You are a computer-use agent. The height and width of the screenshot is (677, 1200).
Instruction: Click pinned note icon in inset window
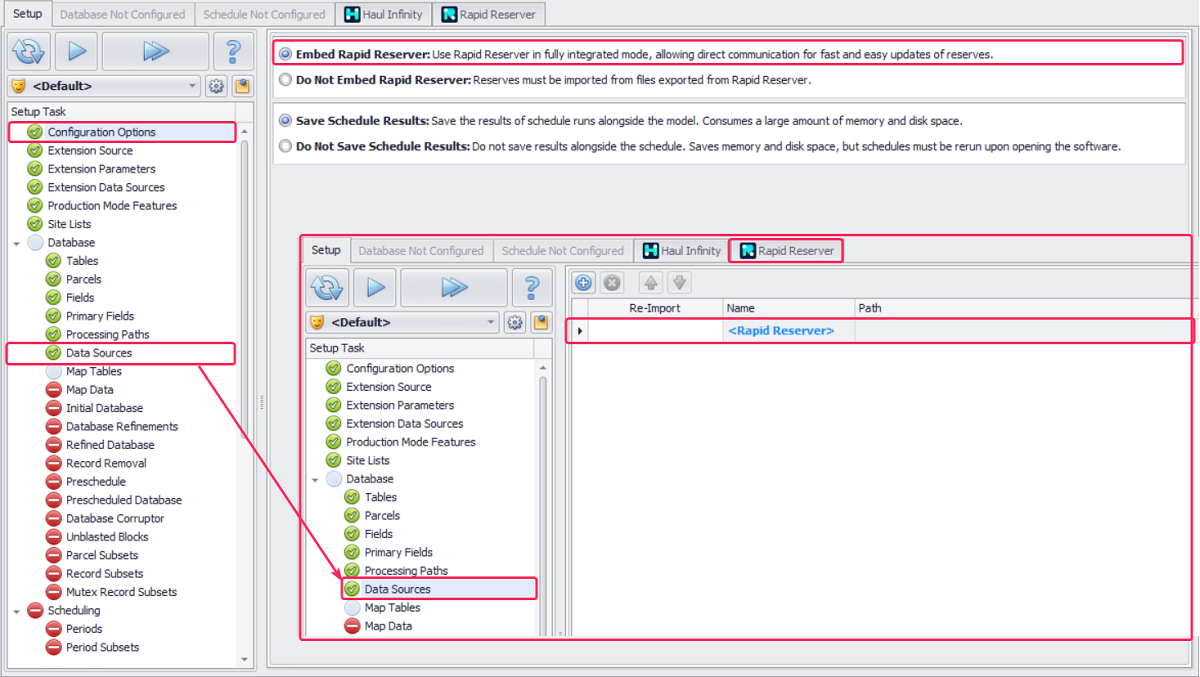[x=541, y=323]
